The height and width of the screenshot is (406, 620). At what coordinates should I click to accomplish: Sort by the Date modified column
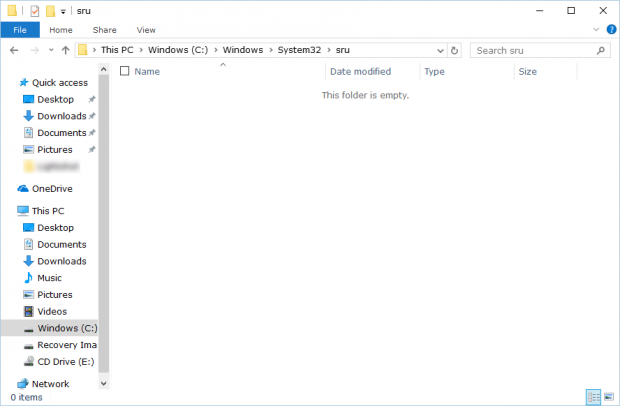[x=360, y=72]
